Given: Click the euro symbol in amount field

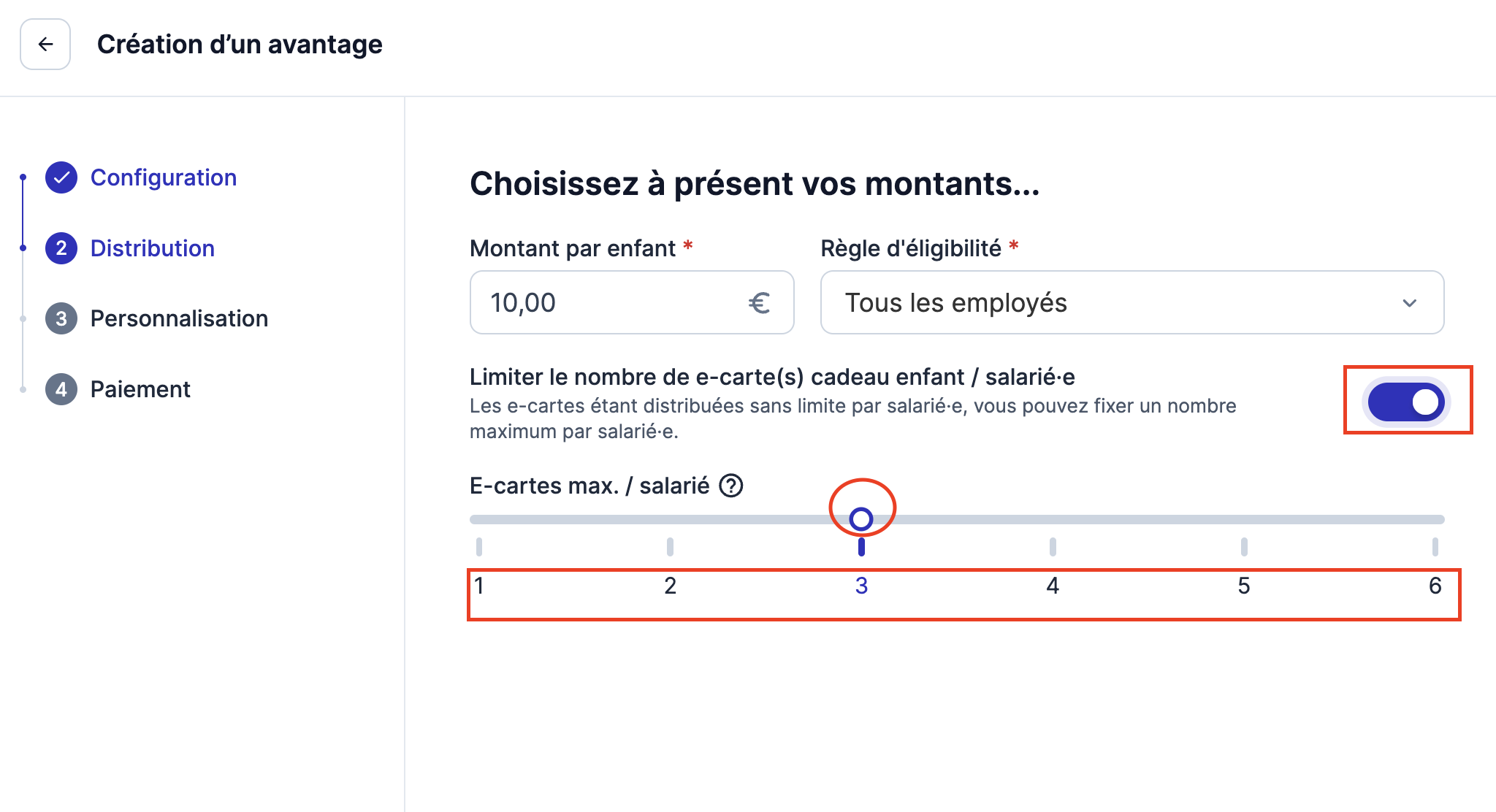Looking at the screenshot, I should (x=759, y=303).
